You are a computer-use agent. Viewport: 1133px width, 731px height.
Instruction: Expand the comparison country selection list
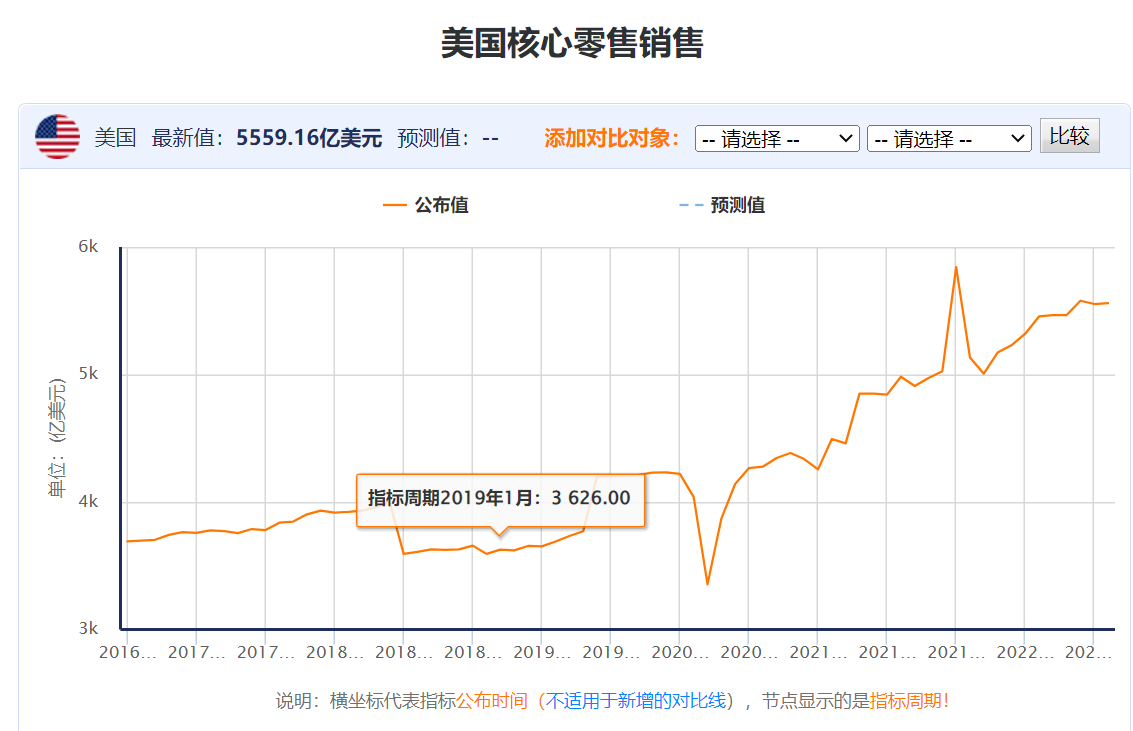click(x=777, y=138)
